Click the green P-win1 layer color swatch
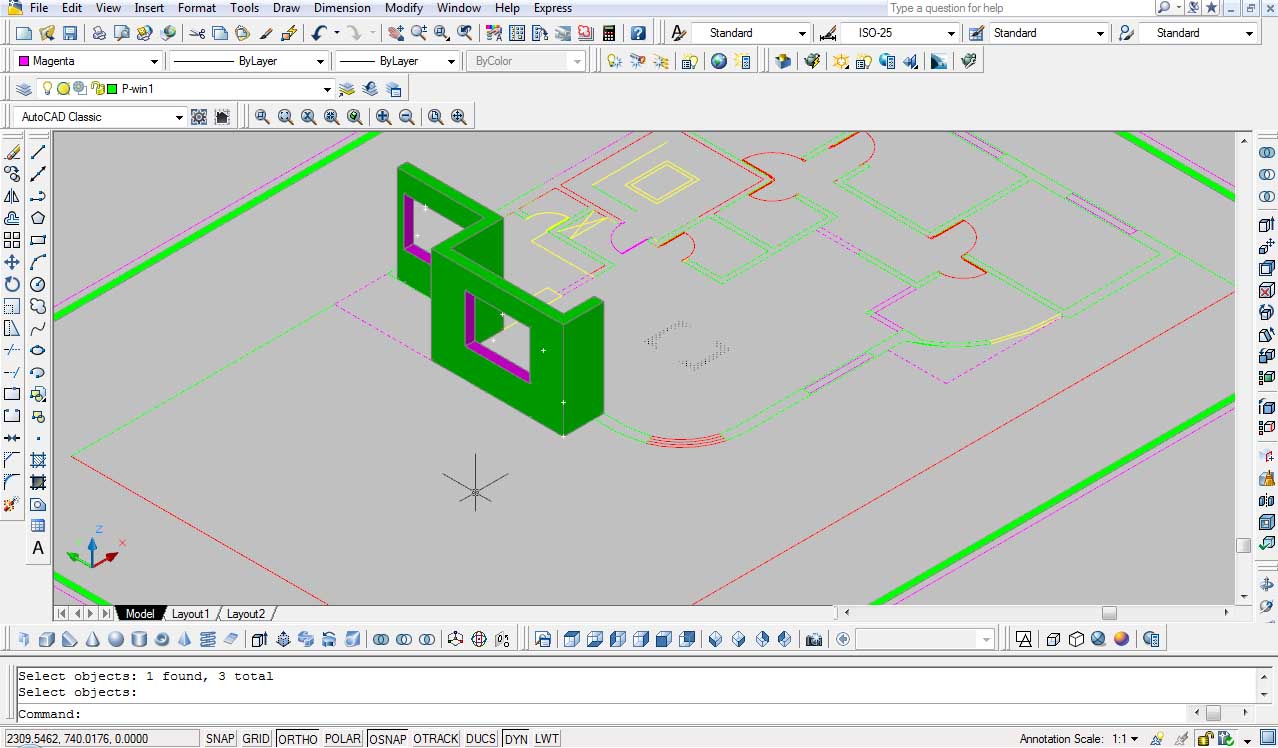Viewport: 1278px width, 748px height. pyautogui.click(x=112, y=89)
